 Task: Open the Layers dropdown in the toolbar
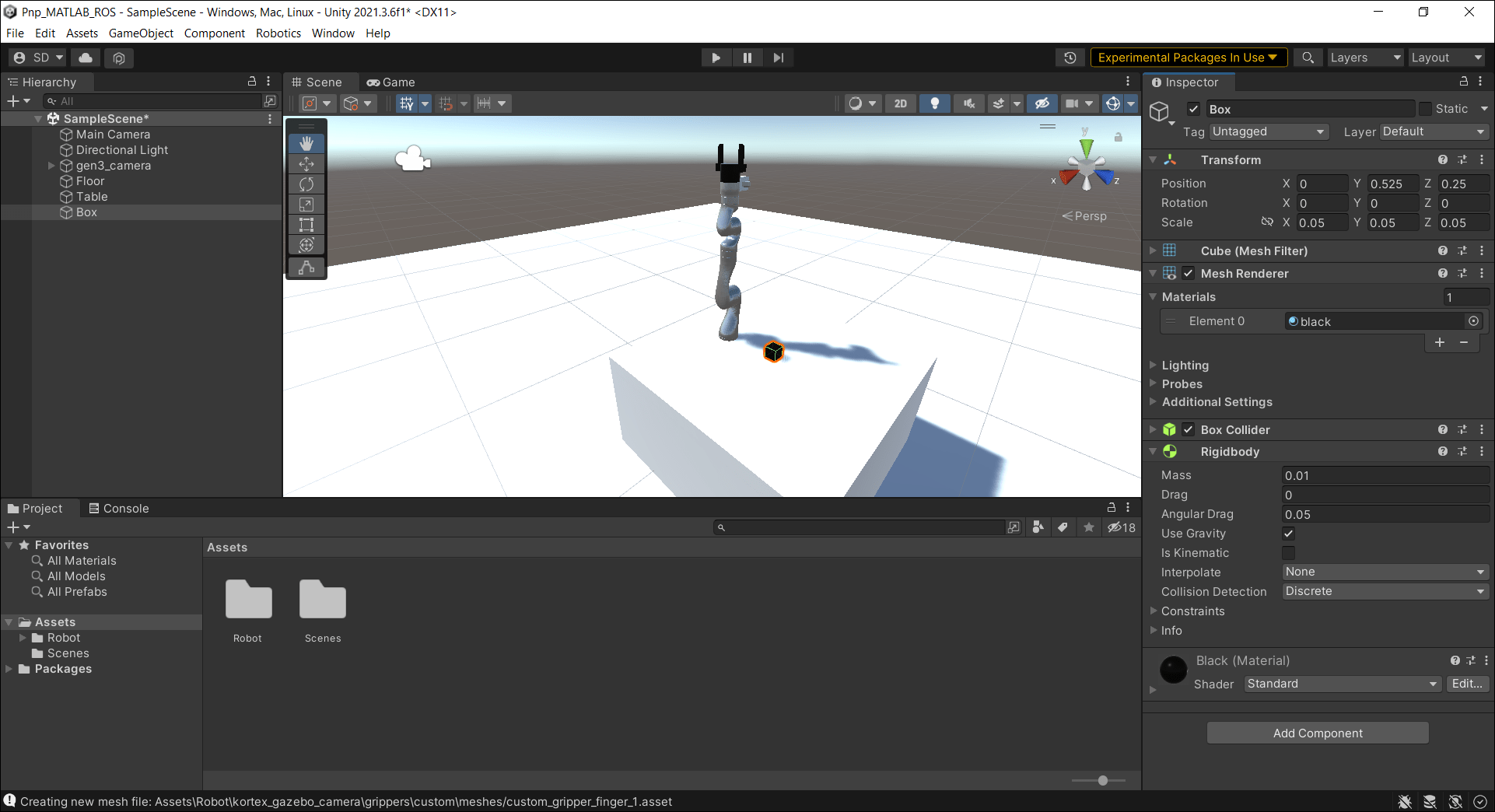1364,57
